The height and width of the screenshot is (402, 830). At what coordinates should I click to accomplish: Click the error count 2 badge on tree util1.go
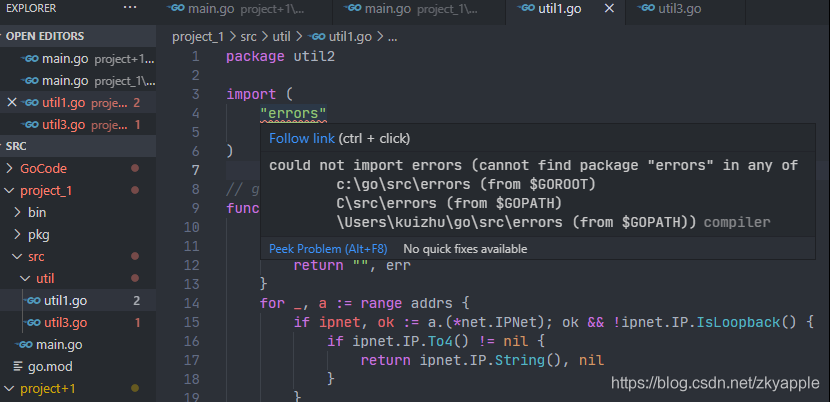click(137, 301)
